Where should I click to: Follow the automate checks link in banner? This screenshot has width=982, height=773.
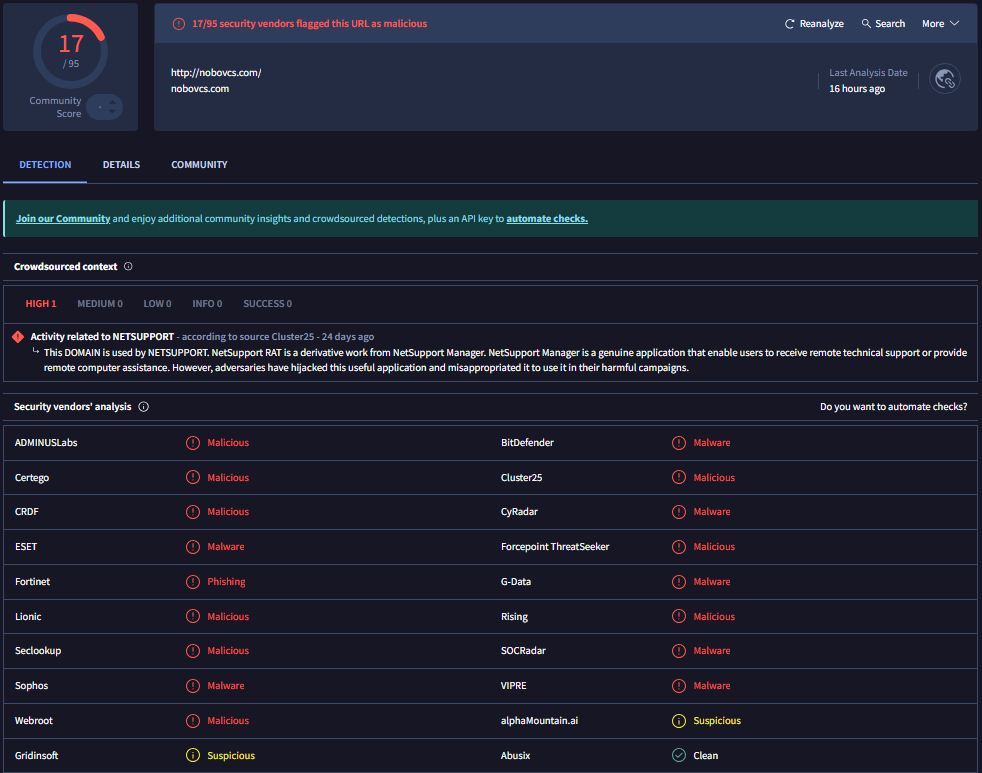click(x=547, y=219)
